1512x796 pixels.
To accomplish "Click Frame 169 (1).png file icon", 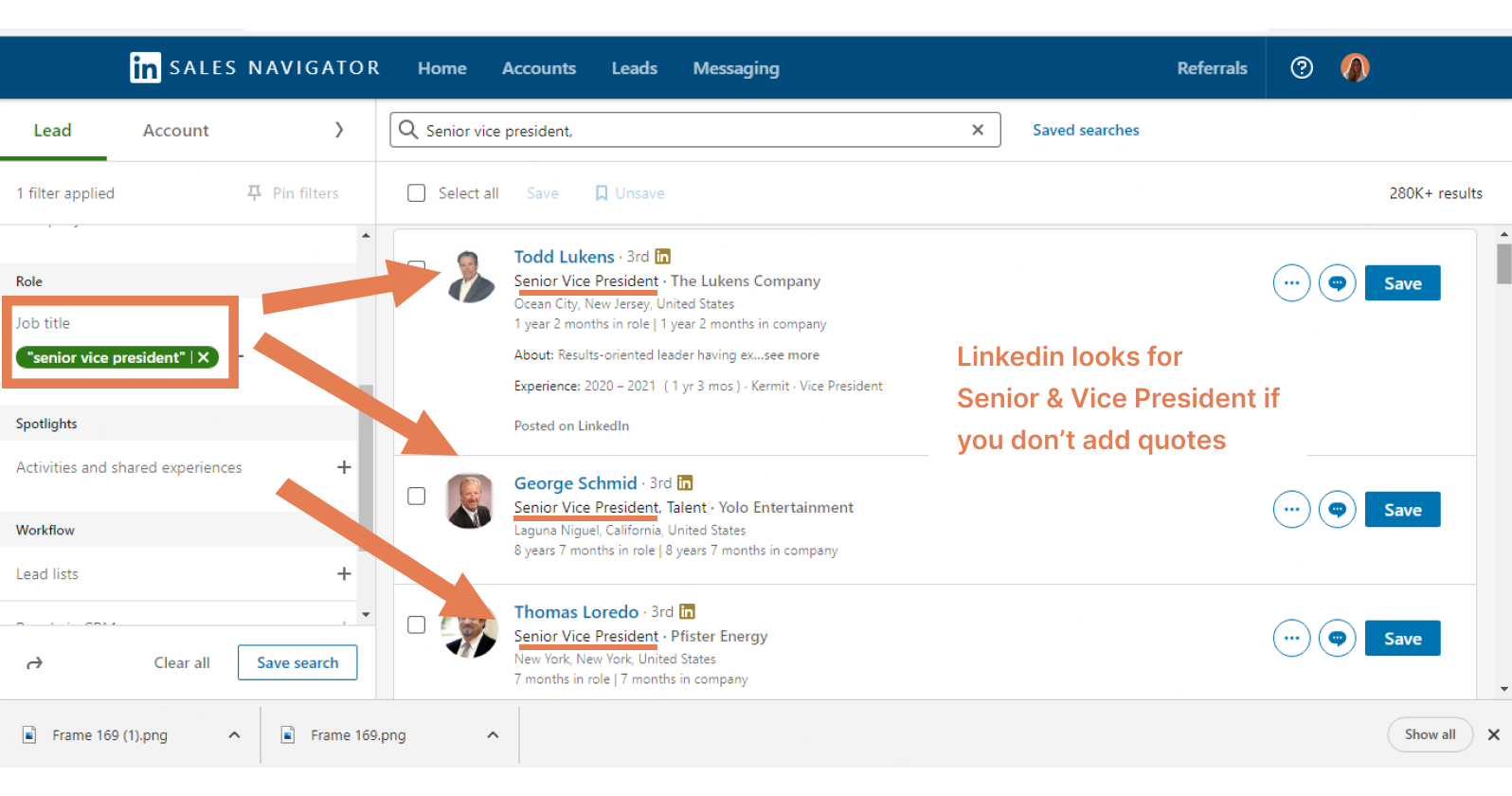I will coord(29,734).
